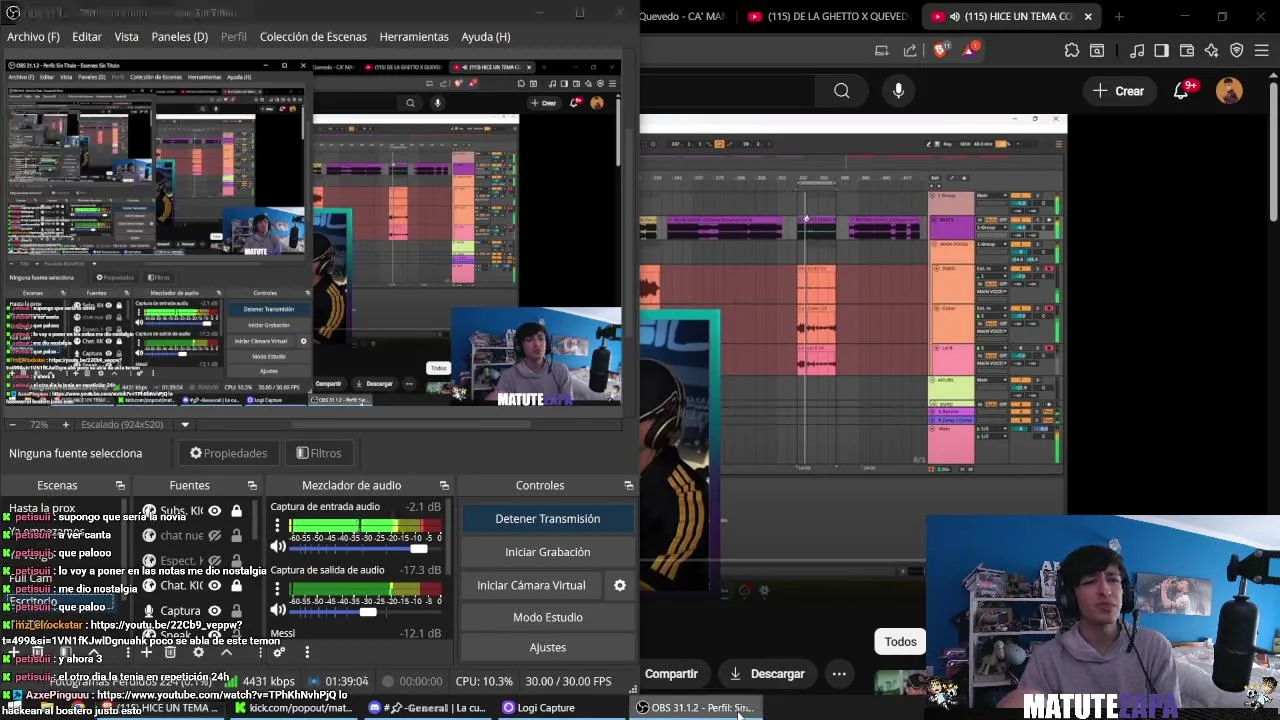Open the Brave hamburger main menu
Viewport: 1280px width, 720px height.
[1262, 50]
